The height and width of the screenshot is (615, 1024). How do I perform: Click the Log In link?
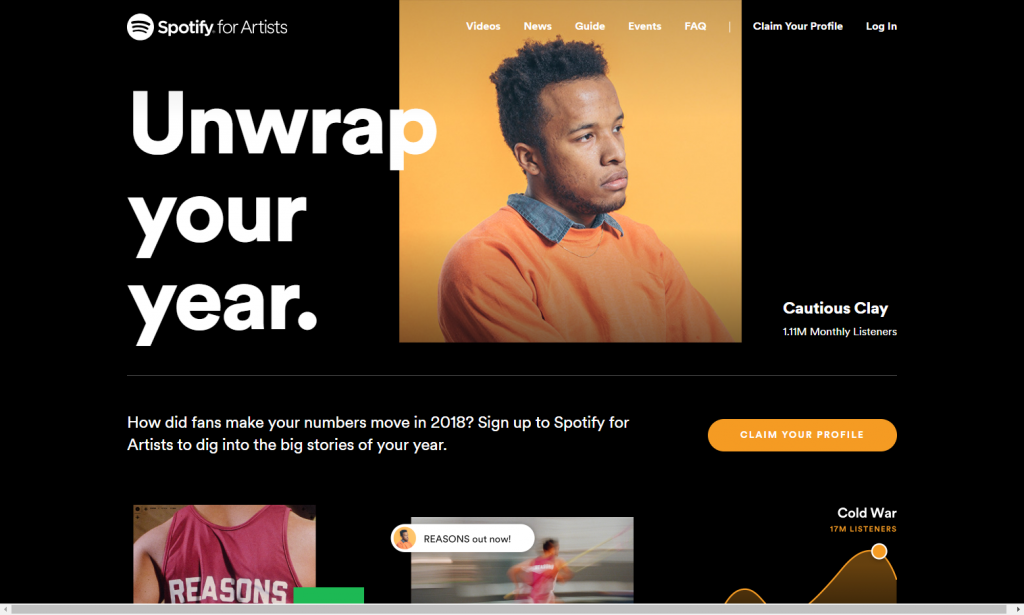881,26
